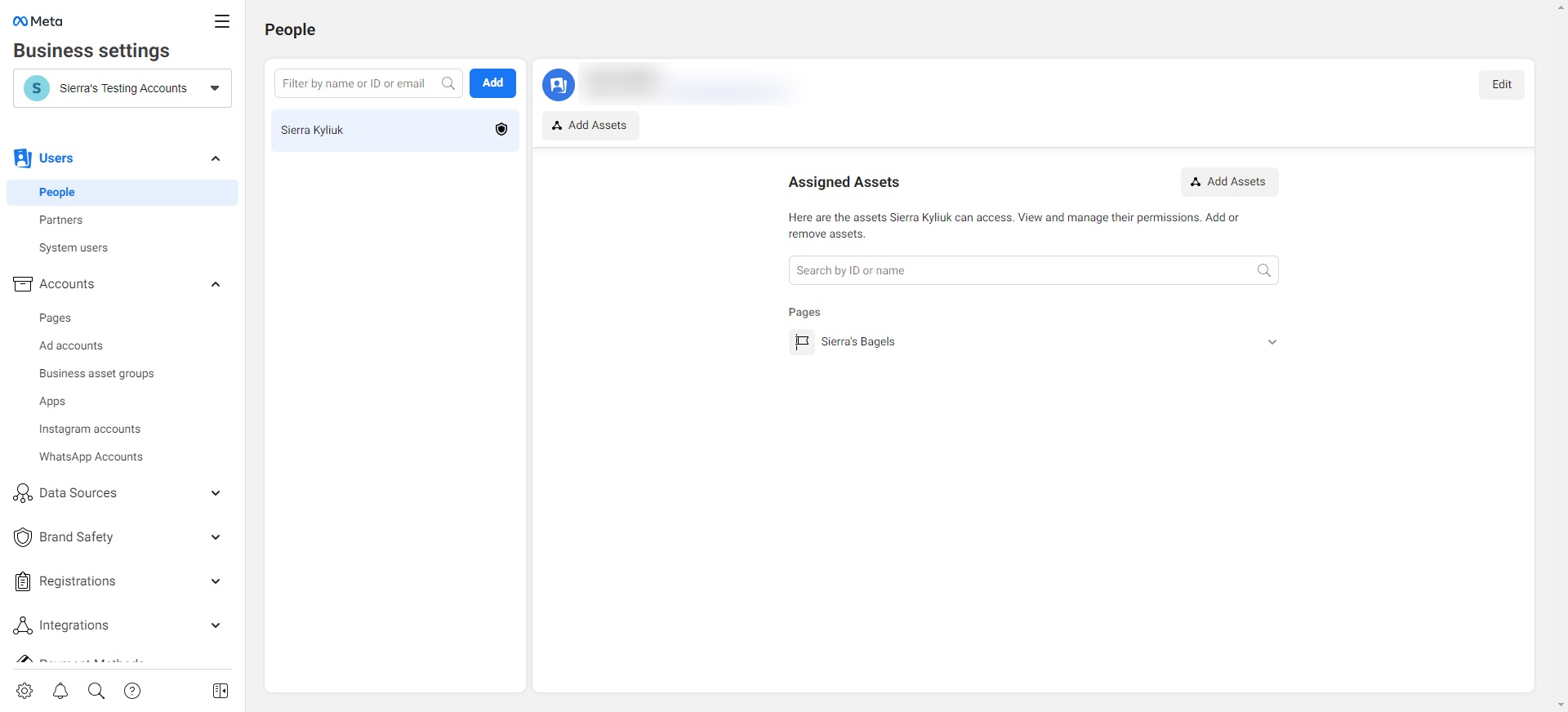Click admin shield icon beside Sierra Kyliuk
The width and height of the screenshot is (1568, 712).
[501, 130]
